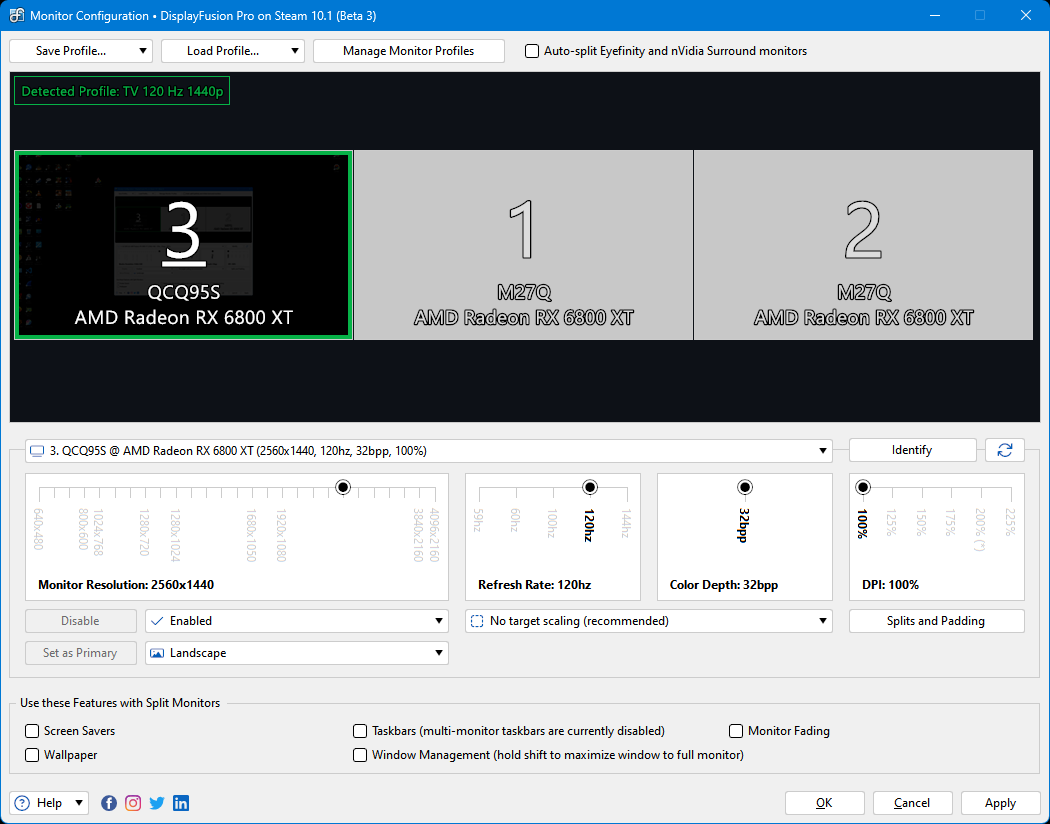Expand the monitor selection dropdown
Image resolution: width=1050 pixels, height=824 pixels.
pos(822,450)
